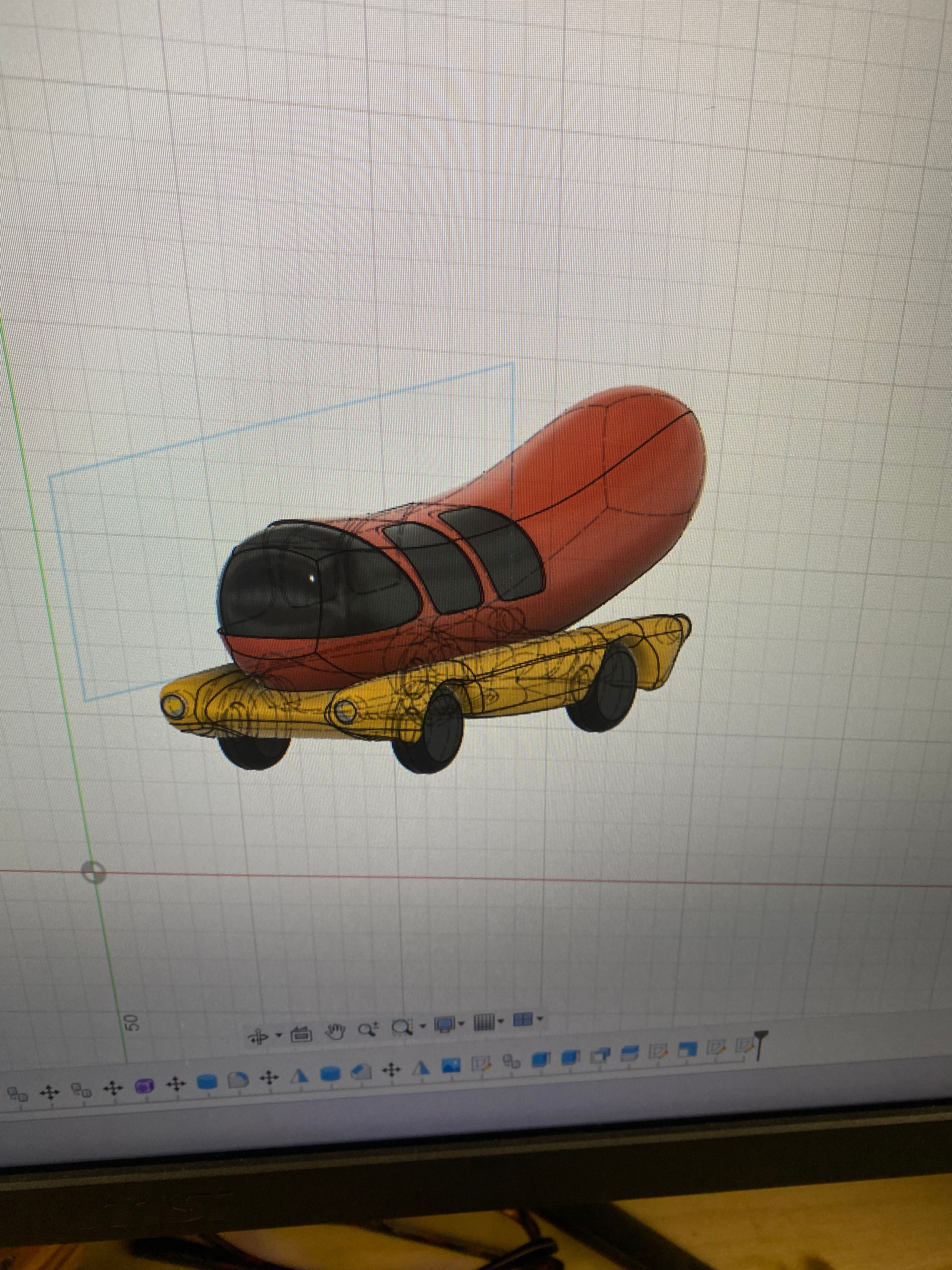Expand the Orbit type dropdown arrow
This screenshot has width=952, height=1270.
pyautogui.click(x=279, y=1035)
